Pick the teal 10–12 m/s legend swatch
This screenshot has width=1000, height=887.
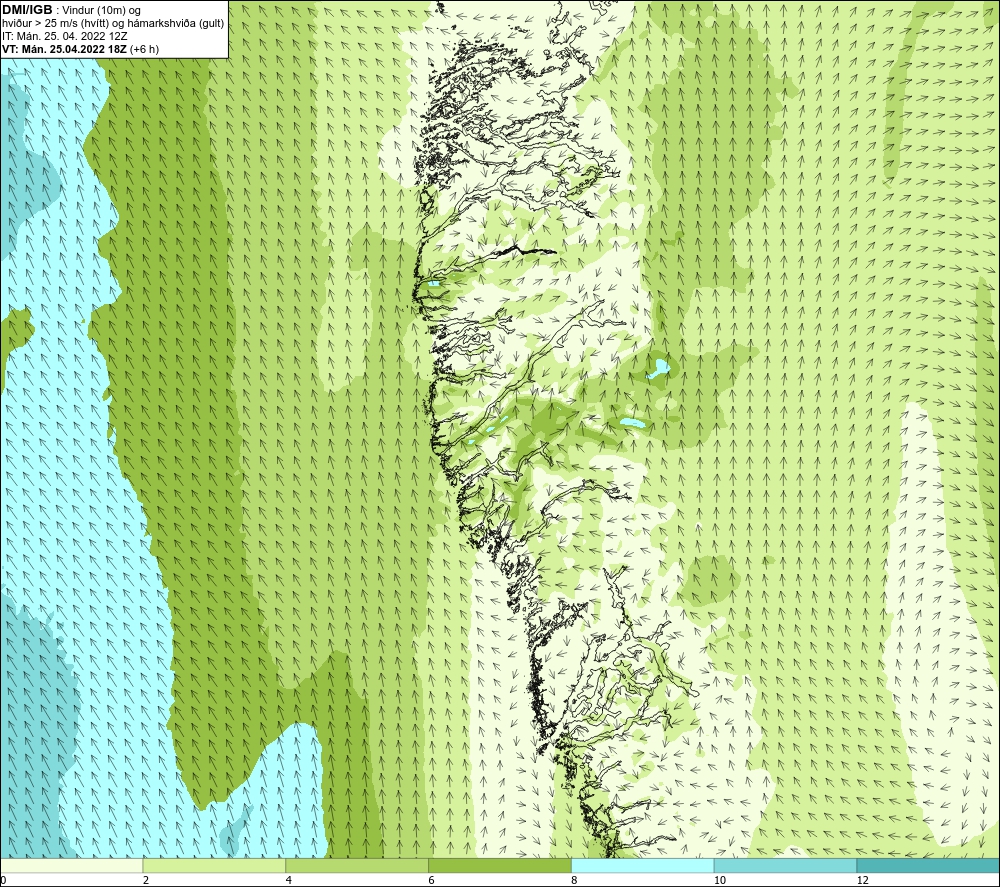pyautogui.click(x=786, y=865)
